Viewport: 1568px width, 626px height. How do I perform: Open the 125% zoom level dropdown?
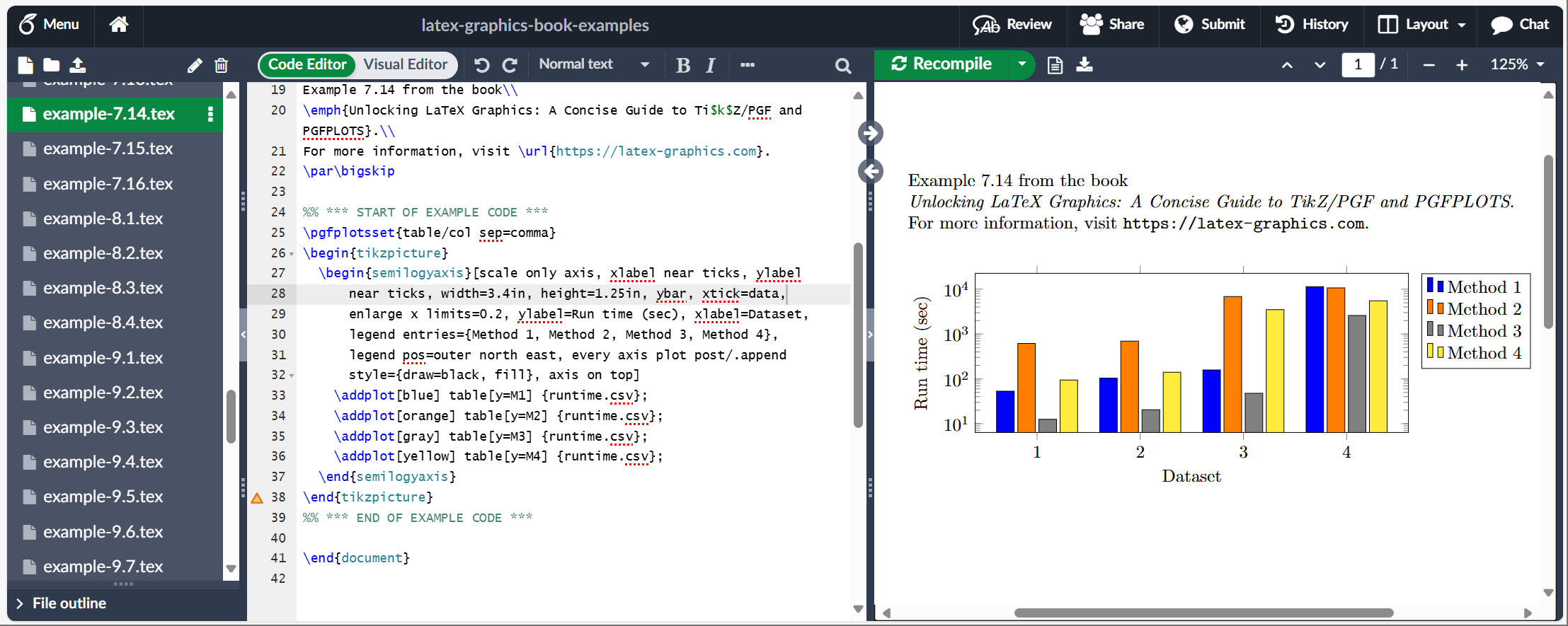[x=1516, y=64]
